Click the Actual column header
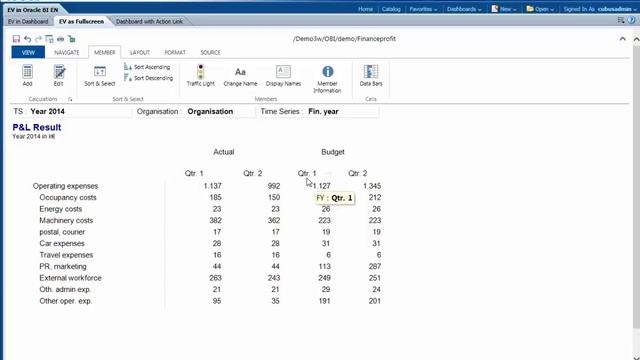The width and height of the screenshot is (640, 360). click(x=224, y=152)
